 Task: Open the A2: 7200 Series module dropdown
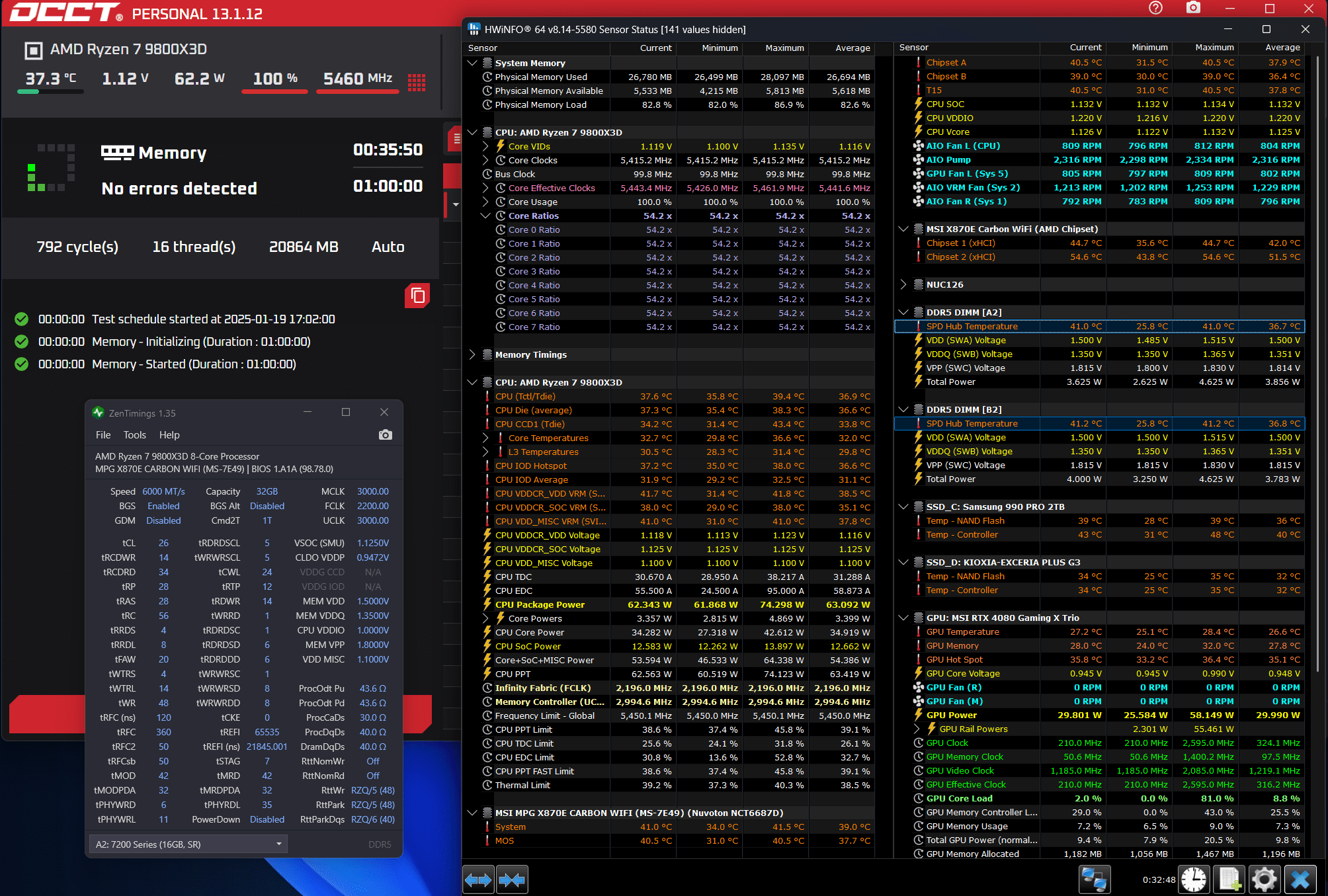point(188,844)
